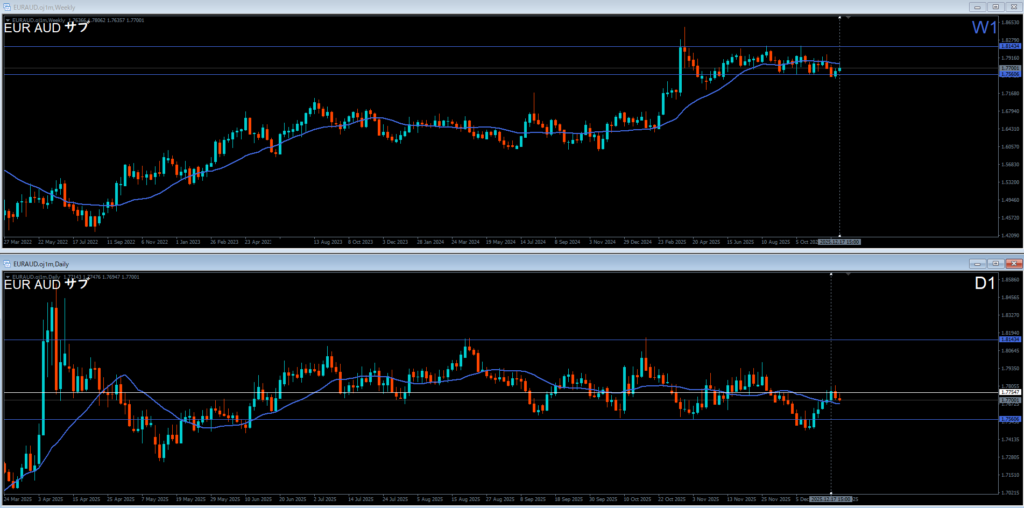Expand the small arrow beside the Weekly symbol header
The width and height of the screenshot is (1024, 508).
(6, 18)
